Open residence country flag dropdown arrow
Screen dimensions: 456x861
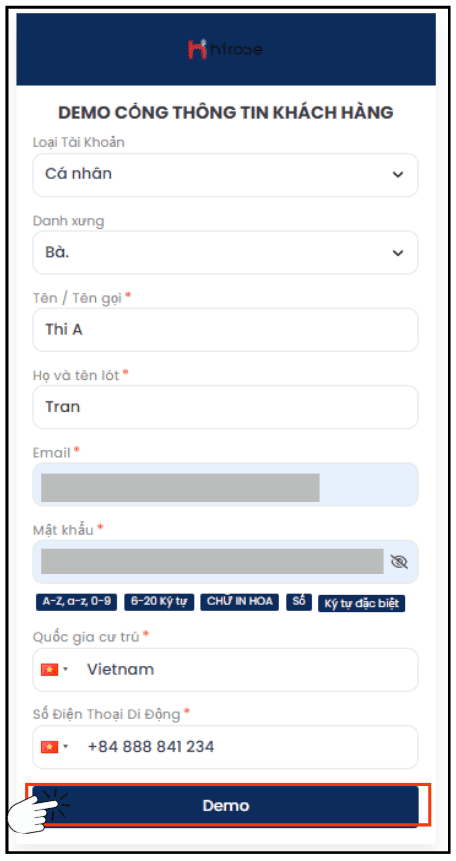coord(66,670)
